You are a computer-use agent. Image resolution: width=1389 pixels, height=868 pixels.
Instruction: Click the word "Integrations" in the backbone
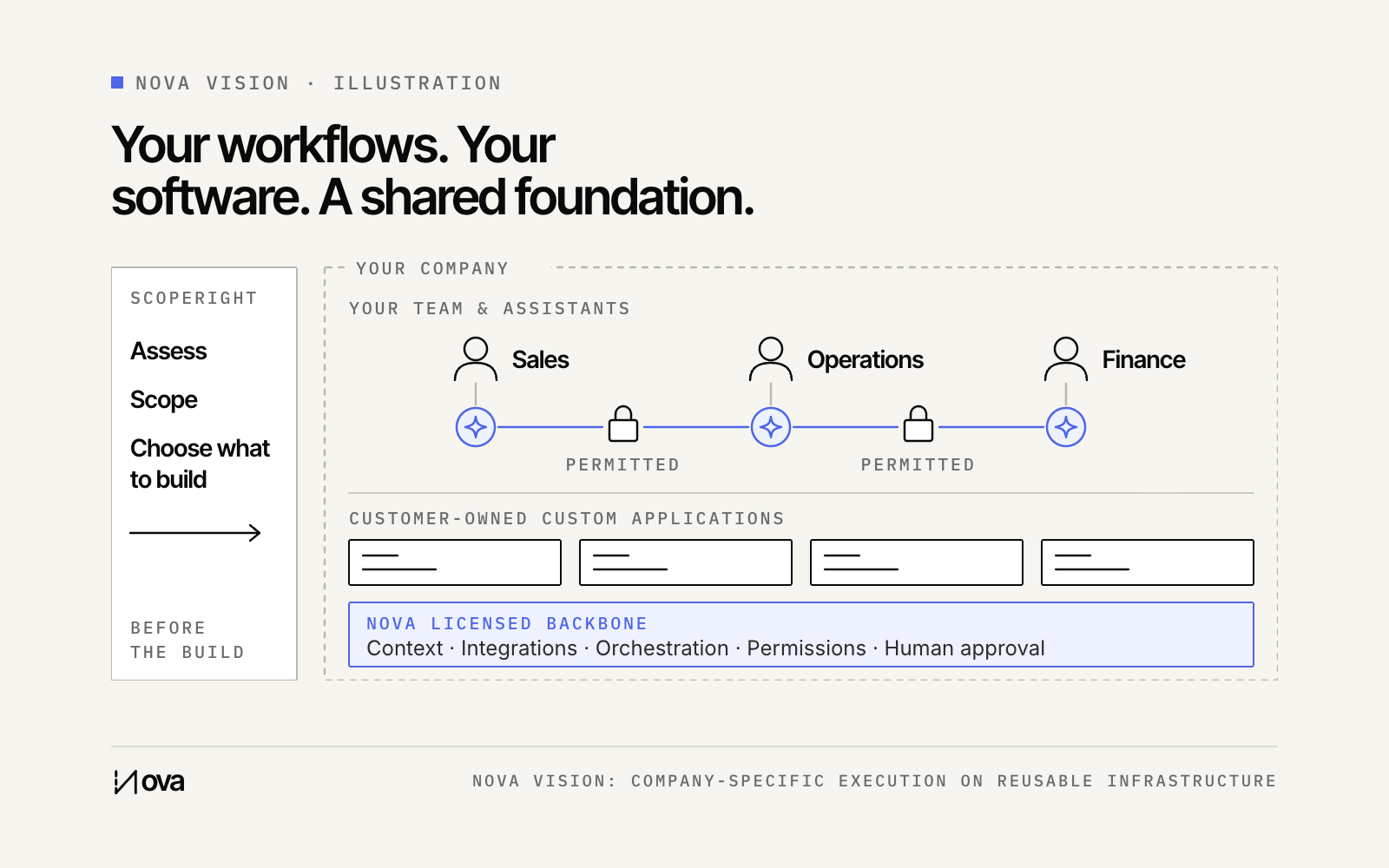[519, 649]
